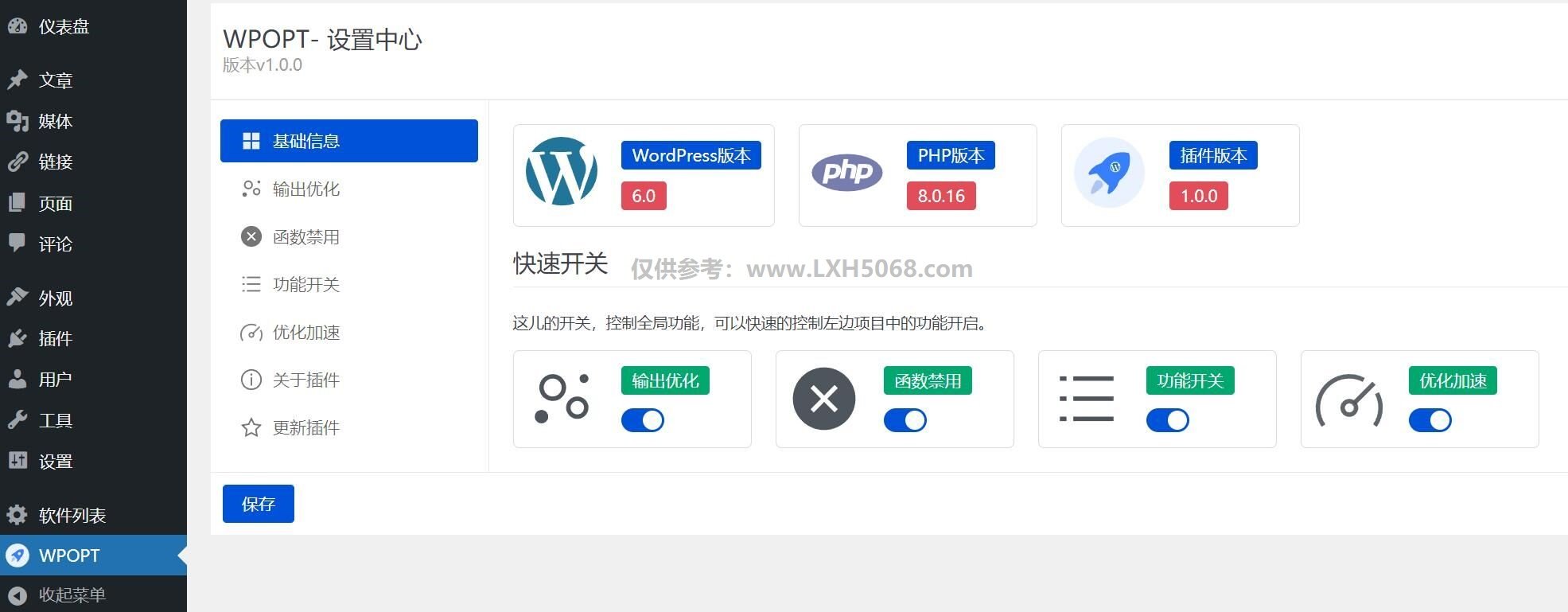Click the paintbrush icon beside 外观
Image resolution: width=1568 pixels, height=612 pixels.
pos(18,298)
